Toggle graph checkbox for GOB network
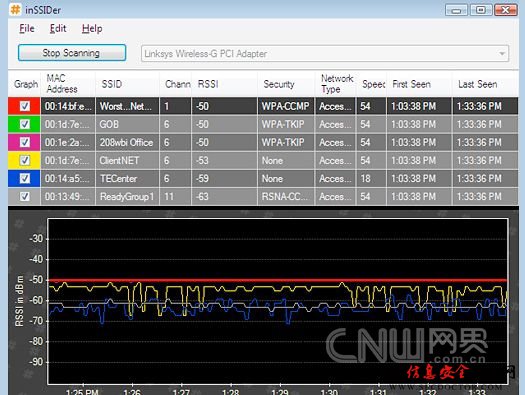The width and height of the screenshot is (525, 395). (x=25, y=124)
